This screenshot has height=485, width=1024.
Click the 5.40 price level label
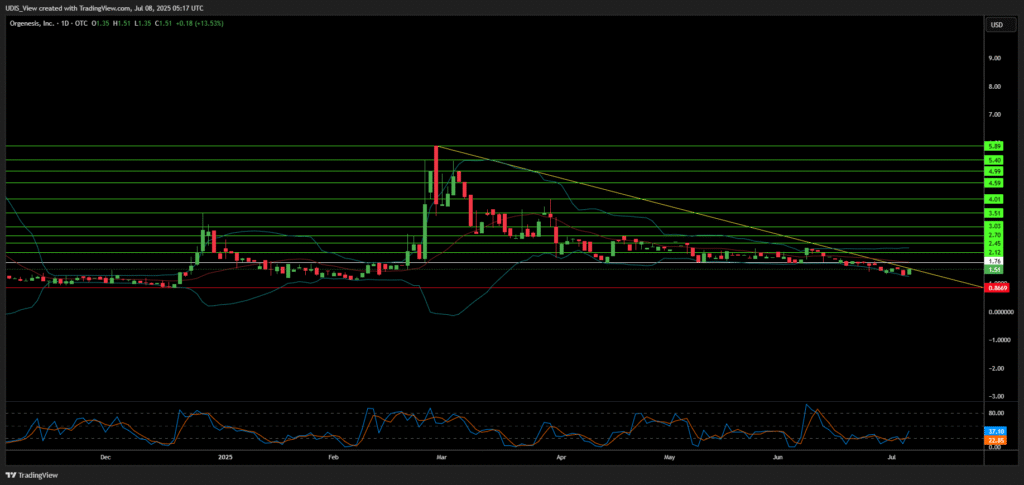pyautogui.click(x=994, y=160)
